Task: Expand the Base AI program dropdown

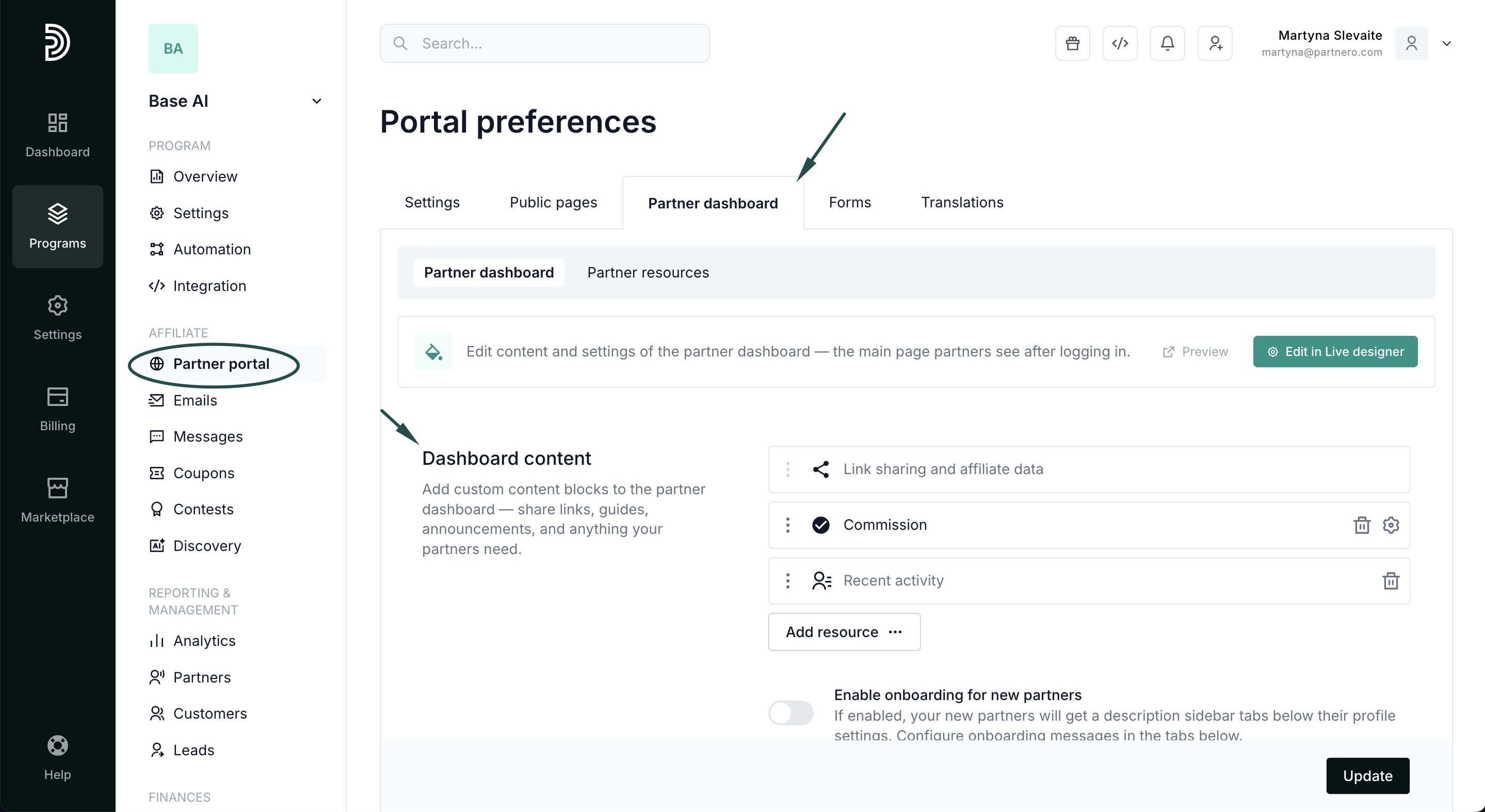Action: click(x=316, y=102)
